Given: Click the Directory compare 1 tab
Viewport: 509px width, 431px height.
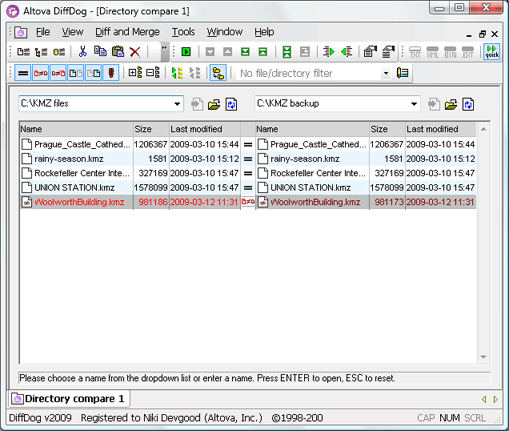Looking at the screenshot, I should 69,399.
